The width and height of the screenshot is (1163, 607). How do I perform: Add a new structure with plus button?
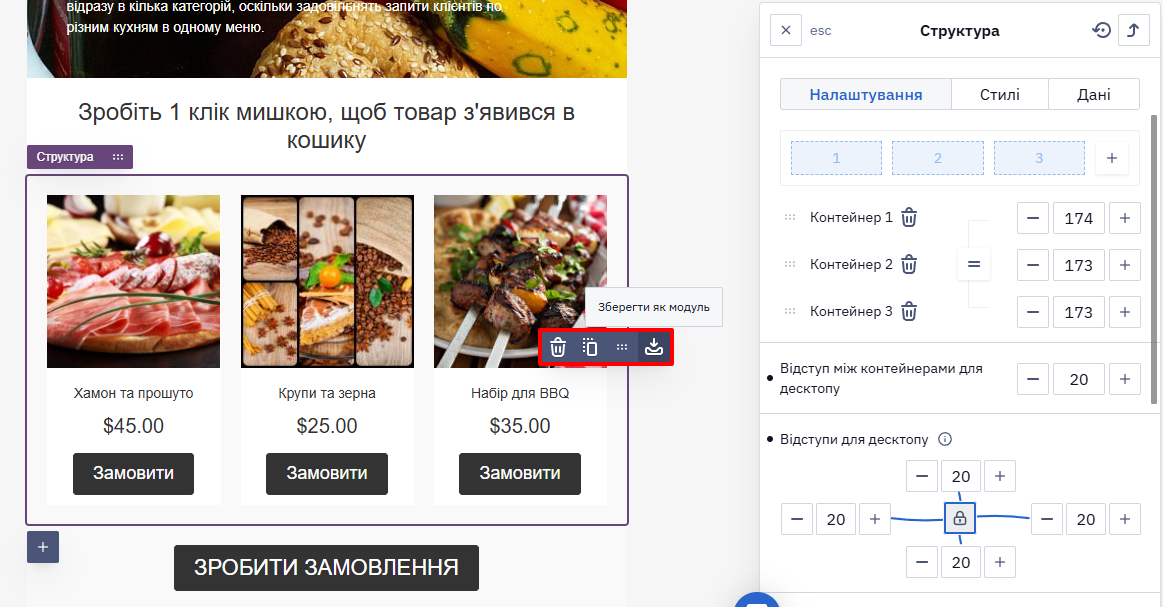pos(43,547)
